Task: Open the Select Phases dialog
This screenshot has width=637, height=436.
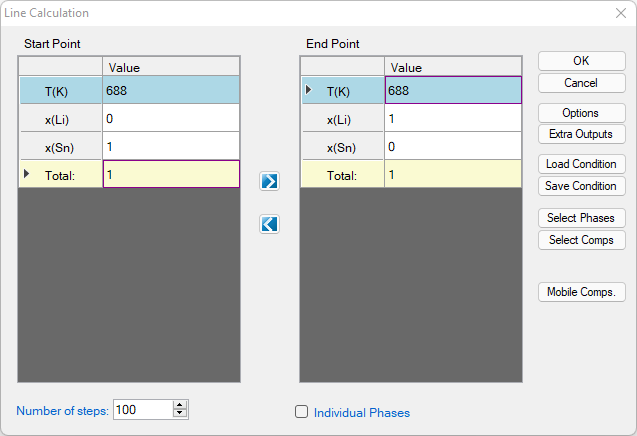Action: (581, 218)
